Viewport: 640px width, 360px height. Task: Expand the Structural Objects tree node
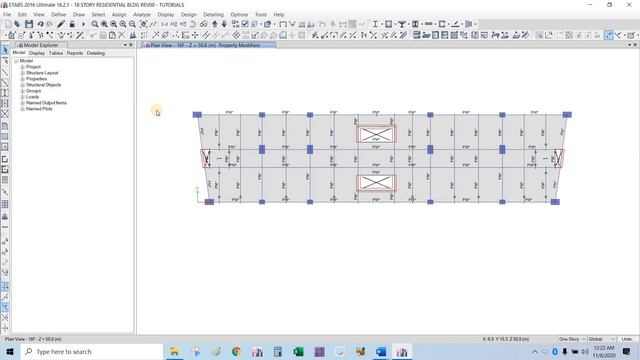point(22,85)
